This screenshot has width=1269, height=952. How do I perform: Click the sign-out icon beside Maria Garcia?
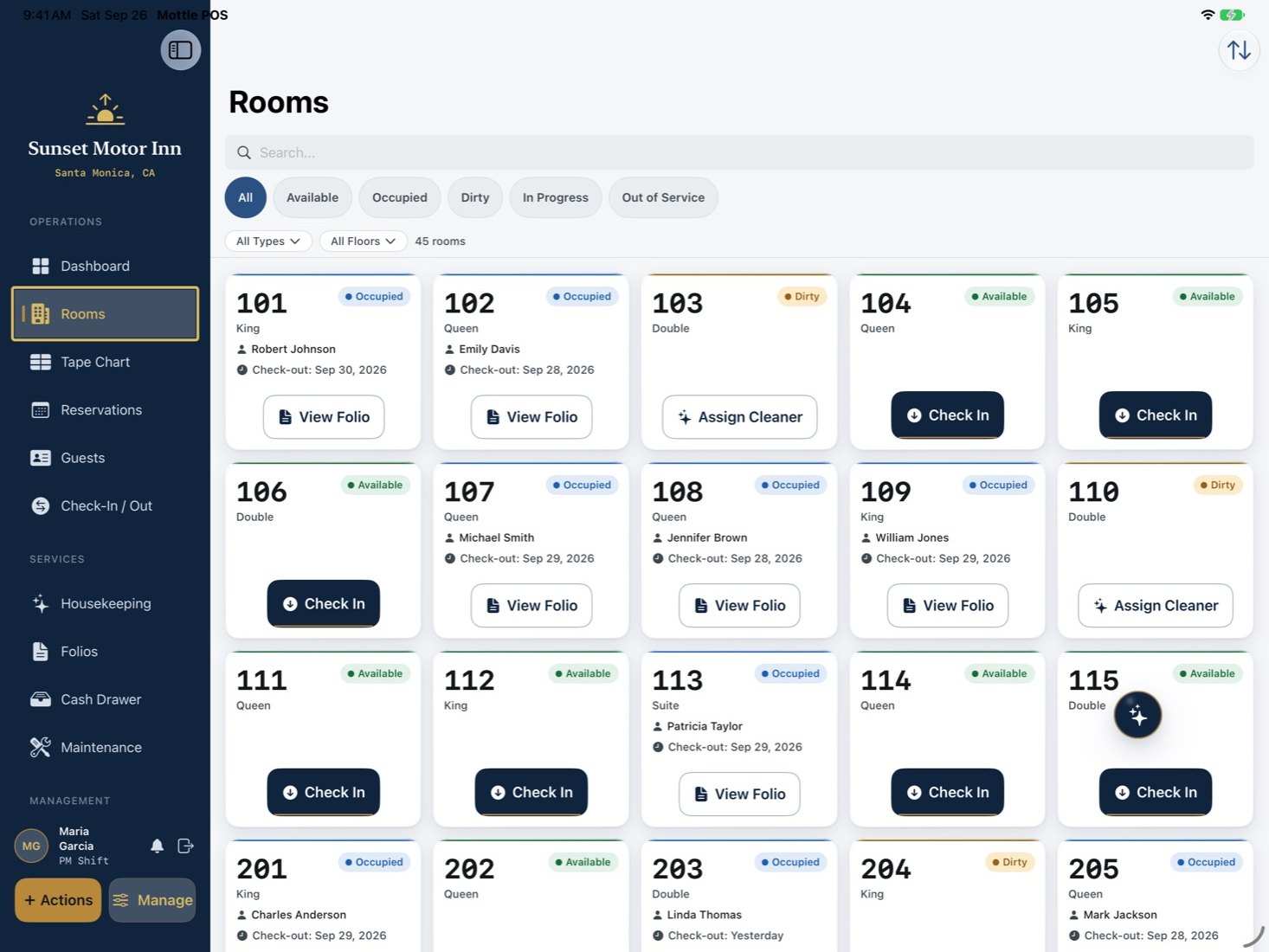point(185,846)
